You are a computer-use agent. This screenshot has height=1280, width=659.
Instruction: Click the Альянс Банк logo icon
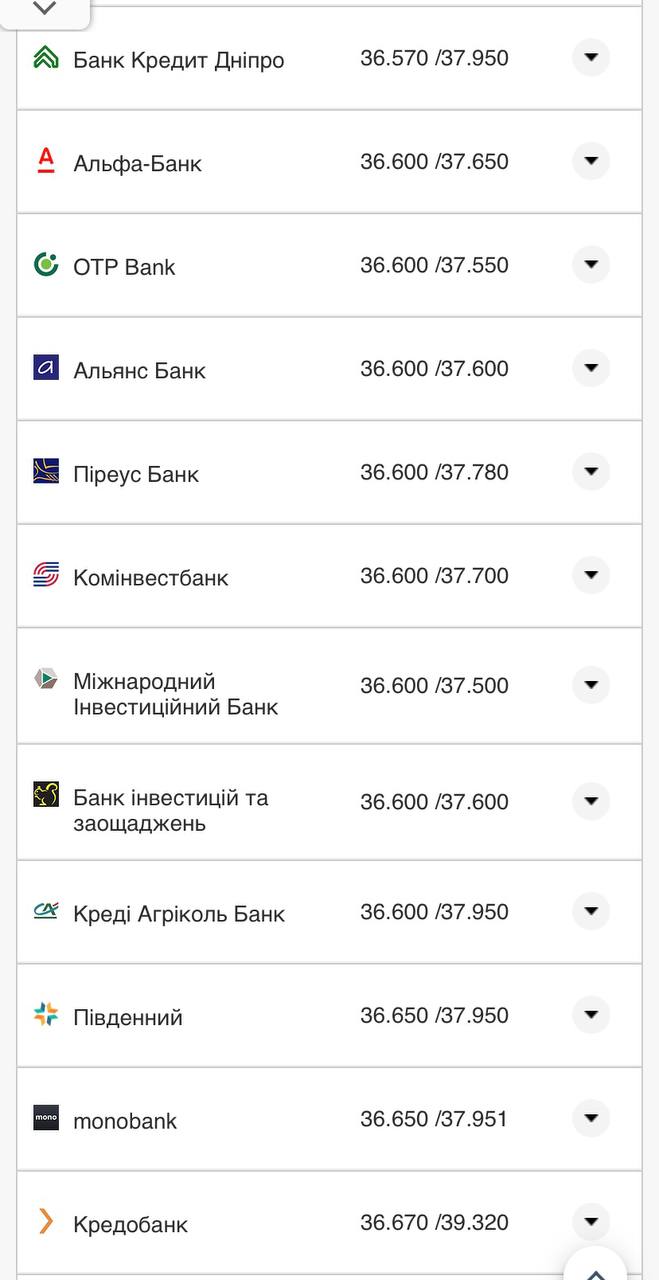pos(44,368)
